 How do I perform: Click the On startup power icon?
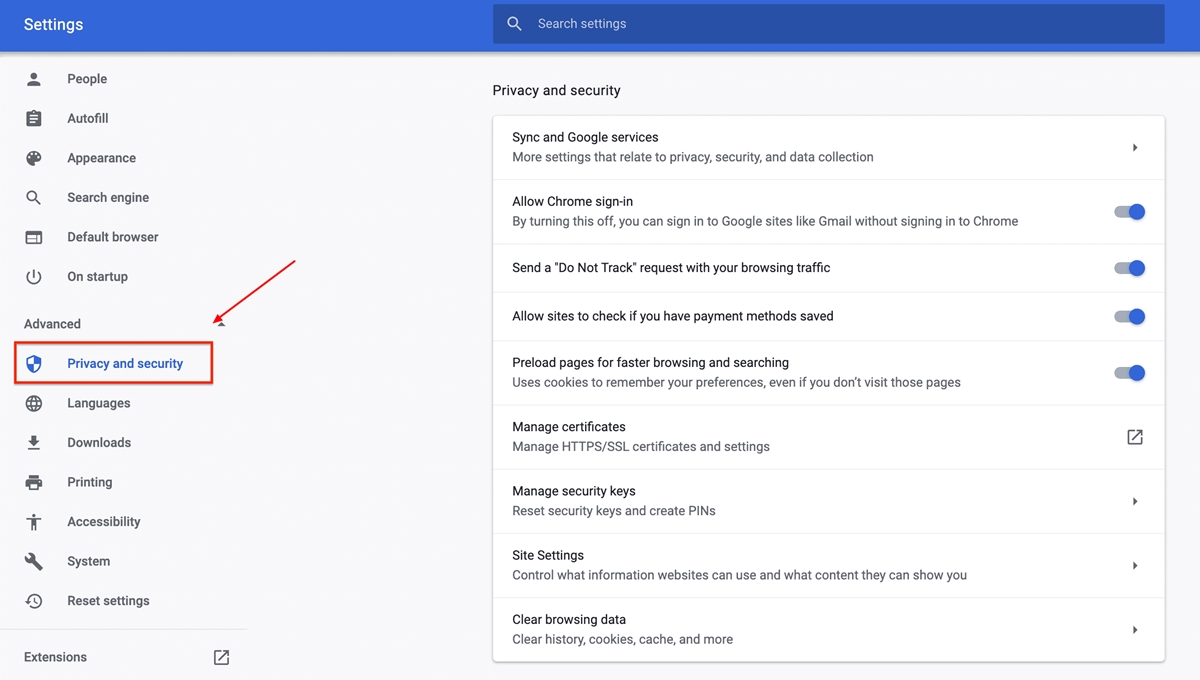click(34, 277)
